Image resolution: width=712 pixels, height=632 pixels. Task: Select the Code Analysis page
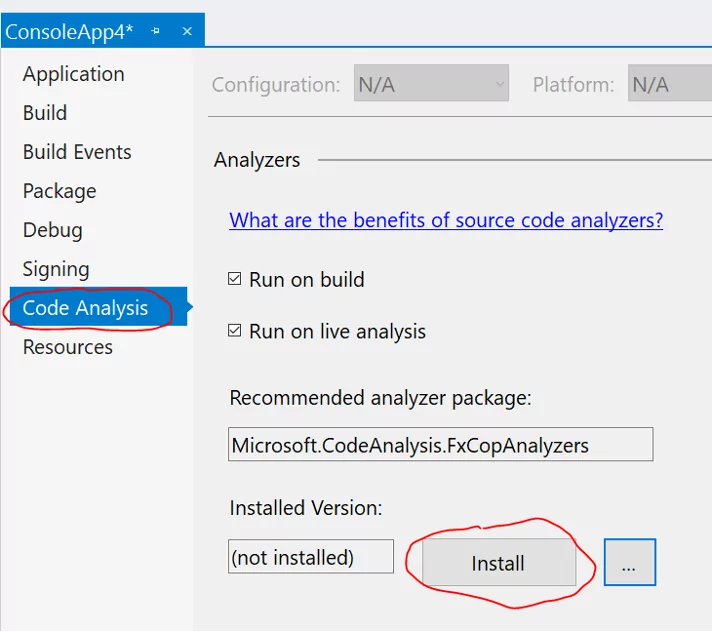click(x=98, y=307)
